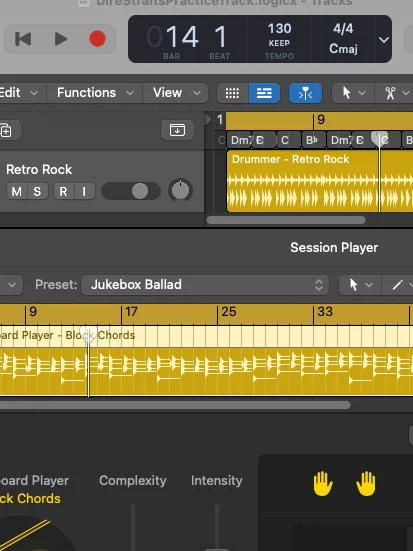
Task: Click the duplicate track icon
Action: point(7,130)
